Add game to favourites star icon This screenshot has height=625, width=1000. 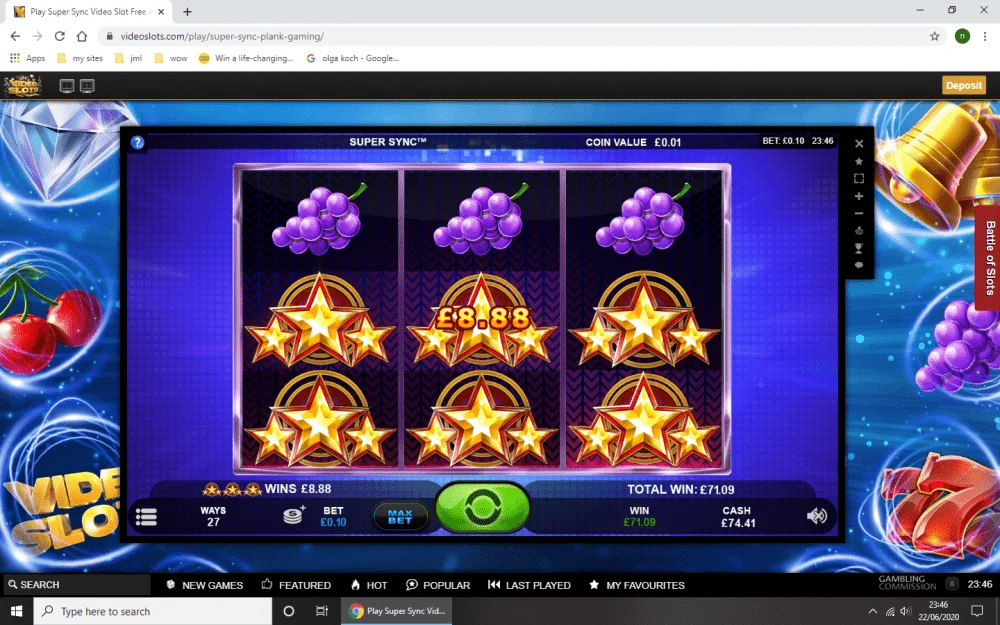click(859, 161)
